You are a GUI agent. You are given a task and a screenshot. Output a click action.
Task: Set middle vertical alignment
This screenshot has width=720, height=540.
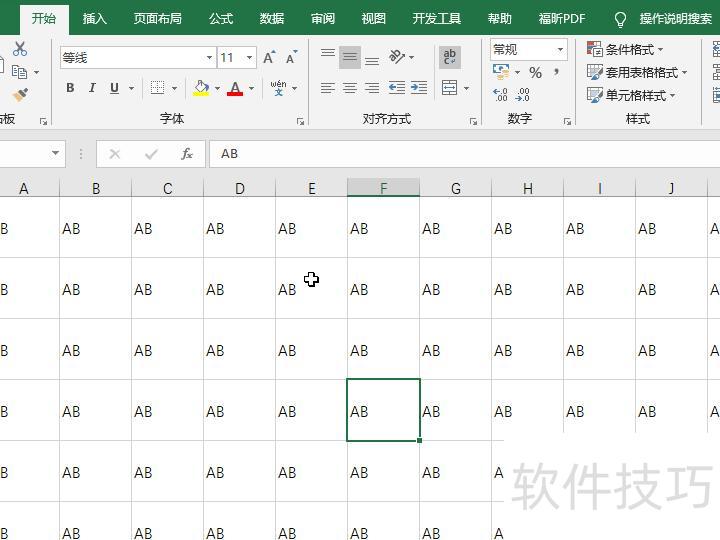coord(350,57)
